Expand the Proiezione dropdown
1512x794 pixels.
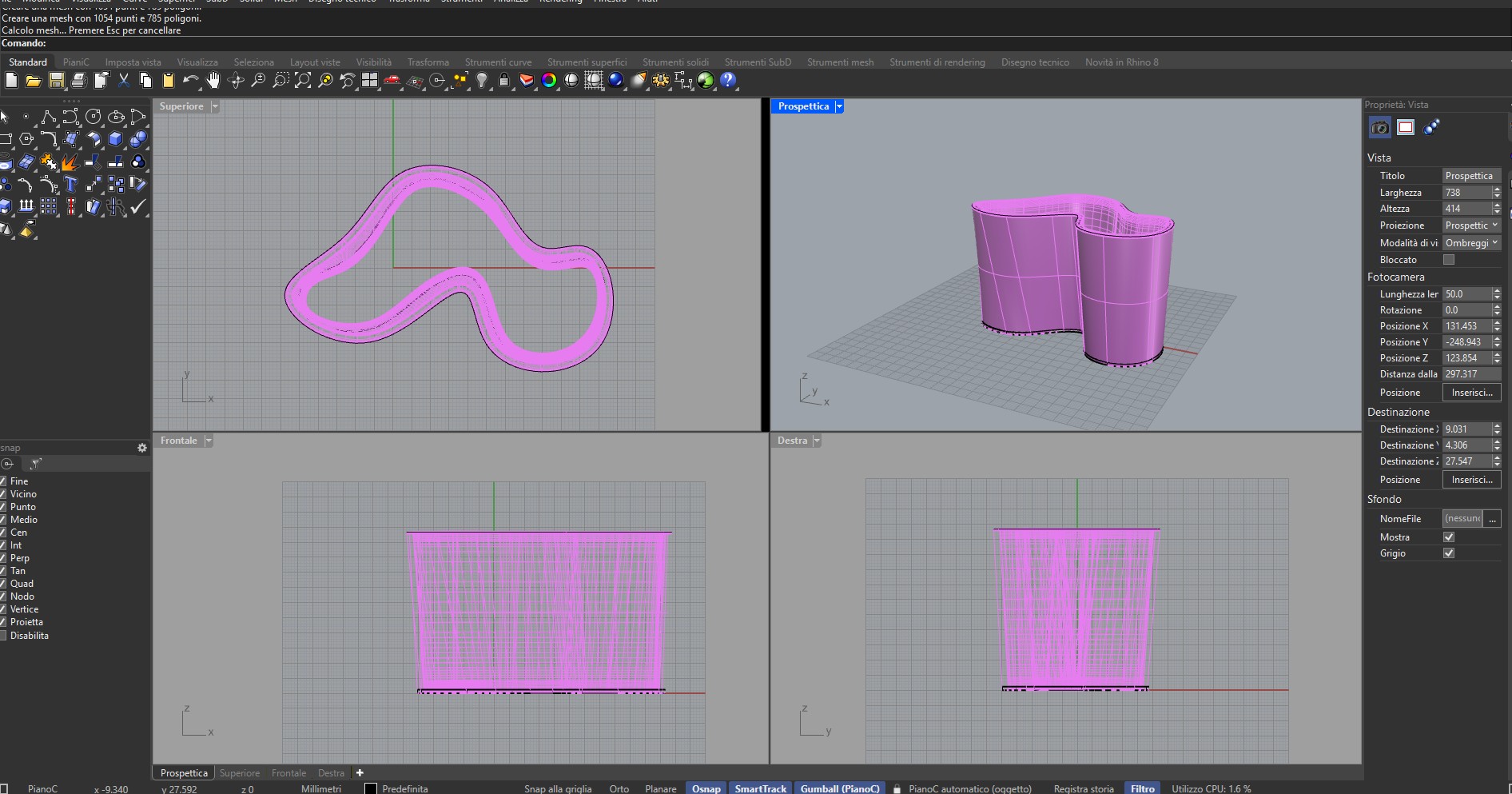tap(1471, 225)
